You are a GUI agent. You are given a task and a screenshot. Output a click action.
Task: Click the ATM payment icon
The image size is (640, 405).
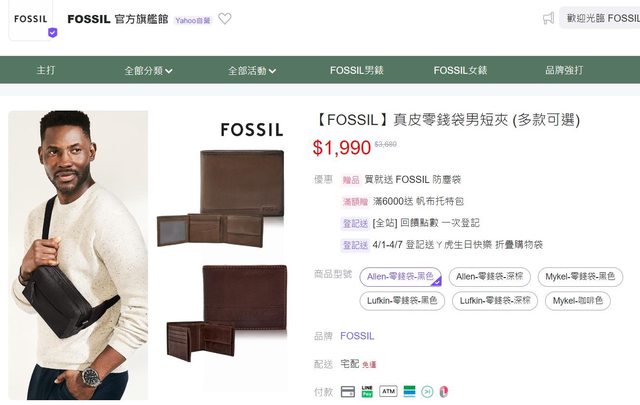click(x=388, y=391)
